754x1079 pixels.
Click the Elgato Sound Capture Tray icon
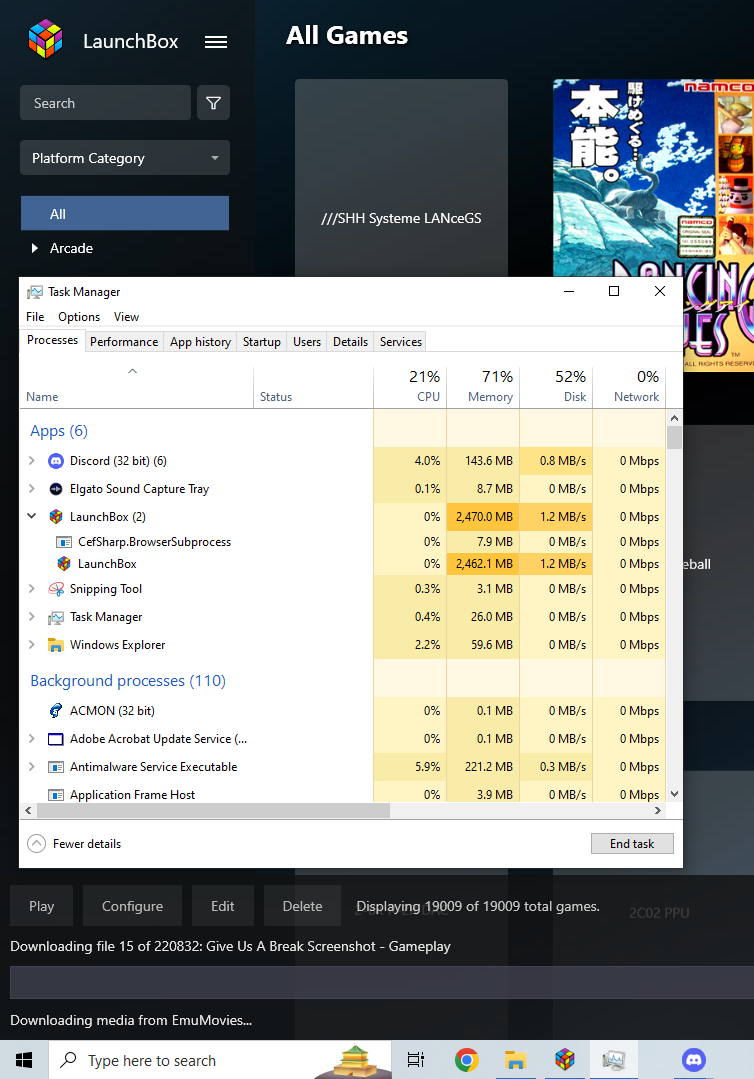tap(56, 489)
